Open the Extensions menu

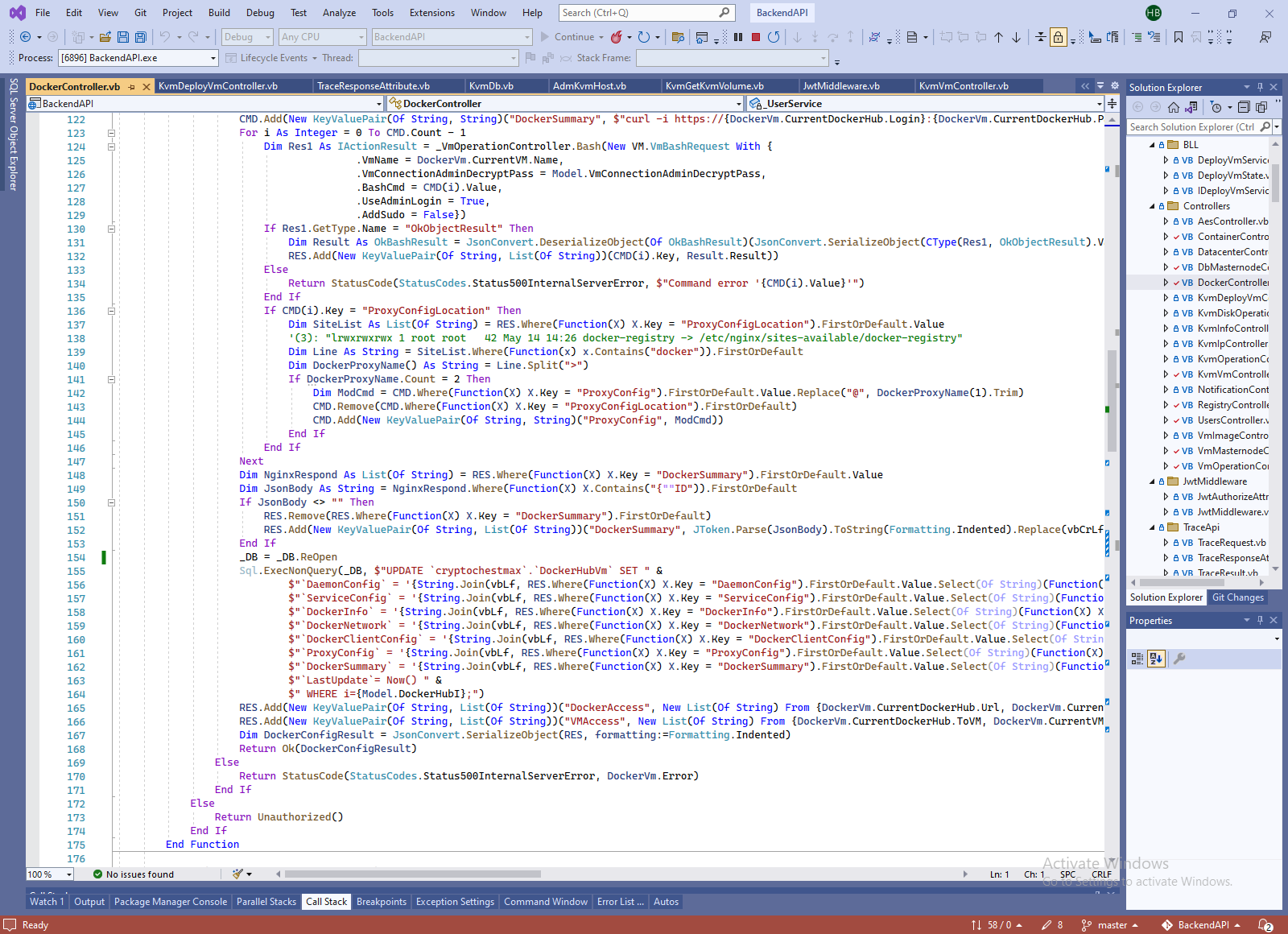coord(432,13)
